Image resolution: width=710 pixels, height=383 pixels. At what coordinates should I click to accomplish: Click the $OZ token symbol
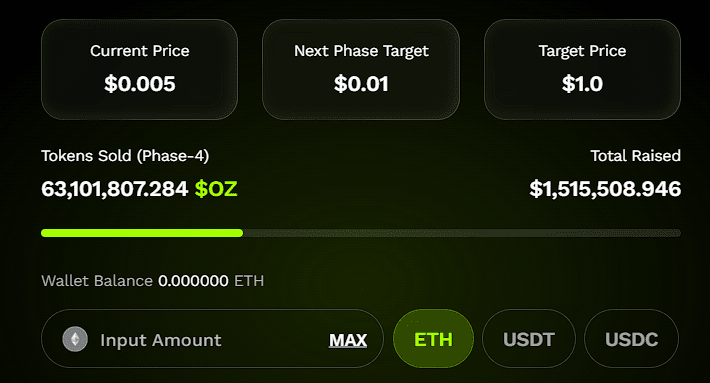pyautogui.click(x=216, y=189)
